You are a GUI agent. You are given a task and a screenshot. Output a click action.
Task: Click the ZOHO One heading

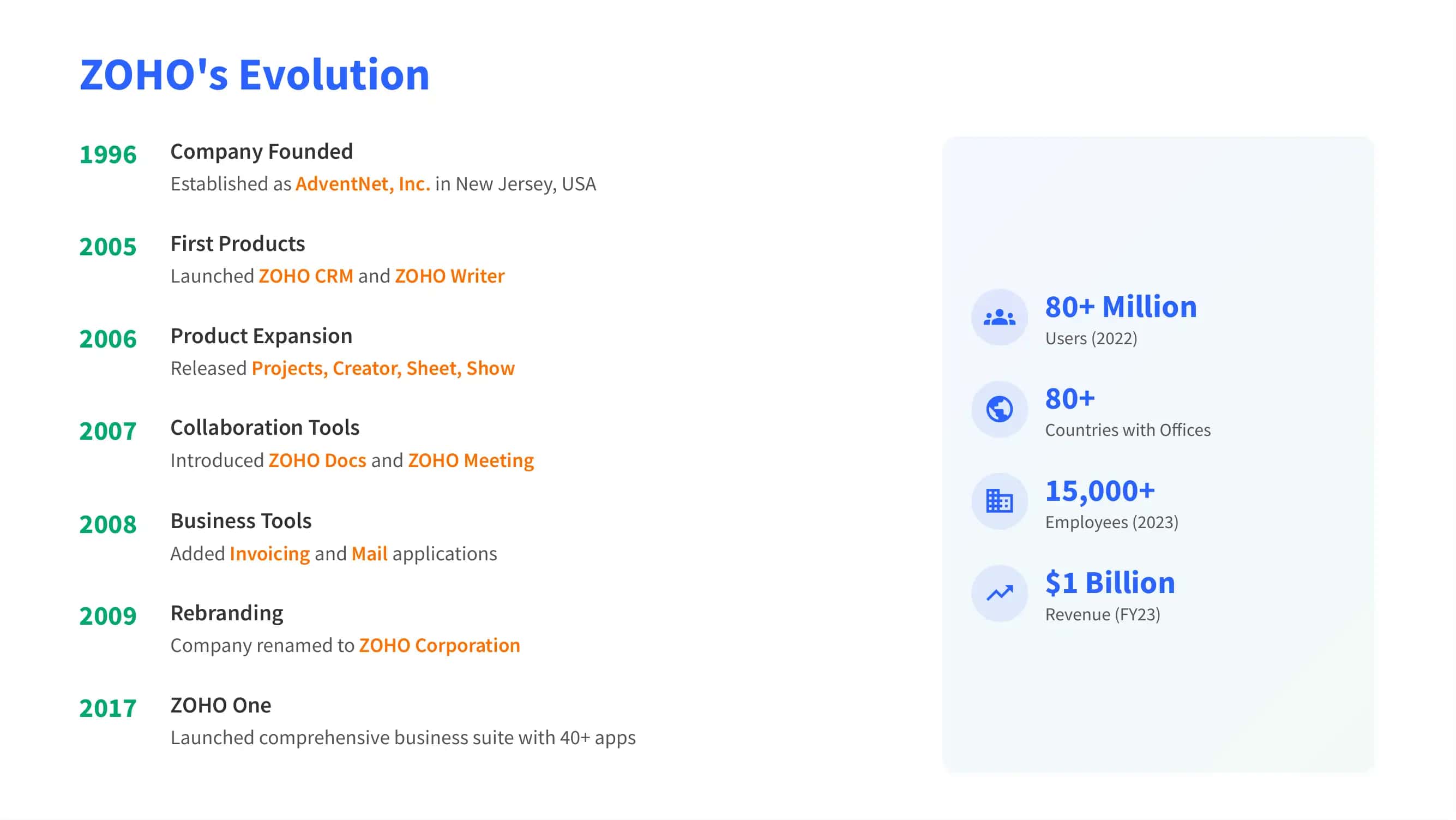221,705
